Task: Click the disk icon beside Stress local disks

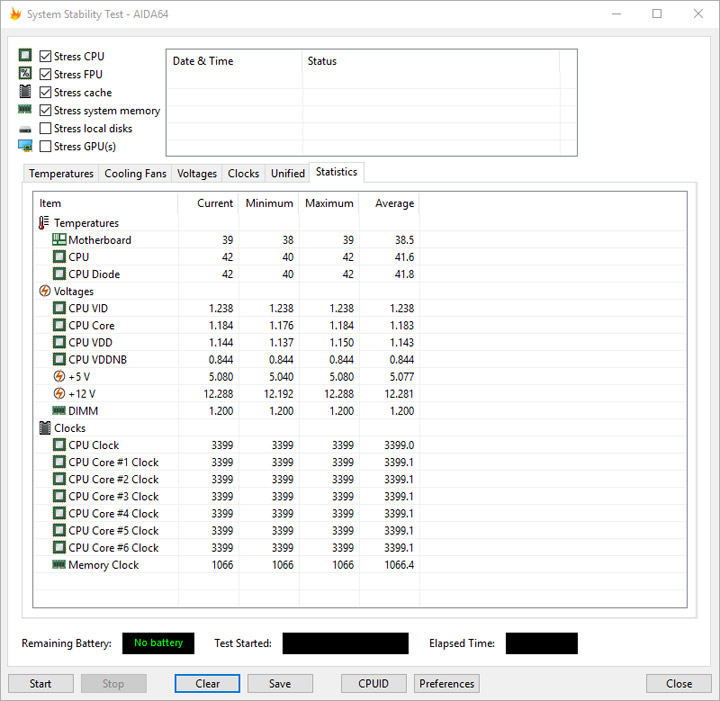Action: pyautogui.click(x=25, y=129)
